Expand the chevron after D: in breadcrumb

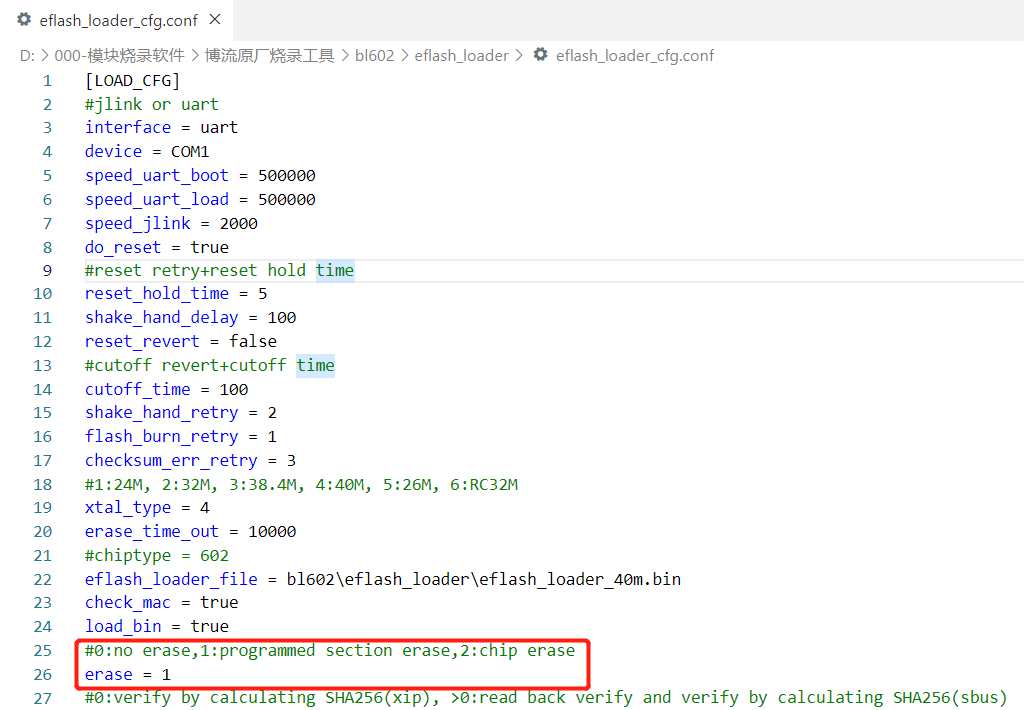[x=45, y=56]
